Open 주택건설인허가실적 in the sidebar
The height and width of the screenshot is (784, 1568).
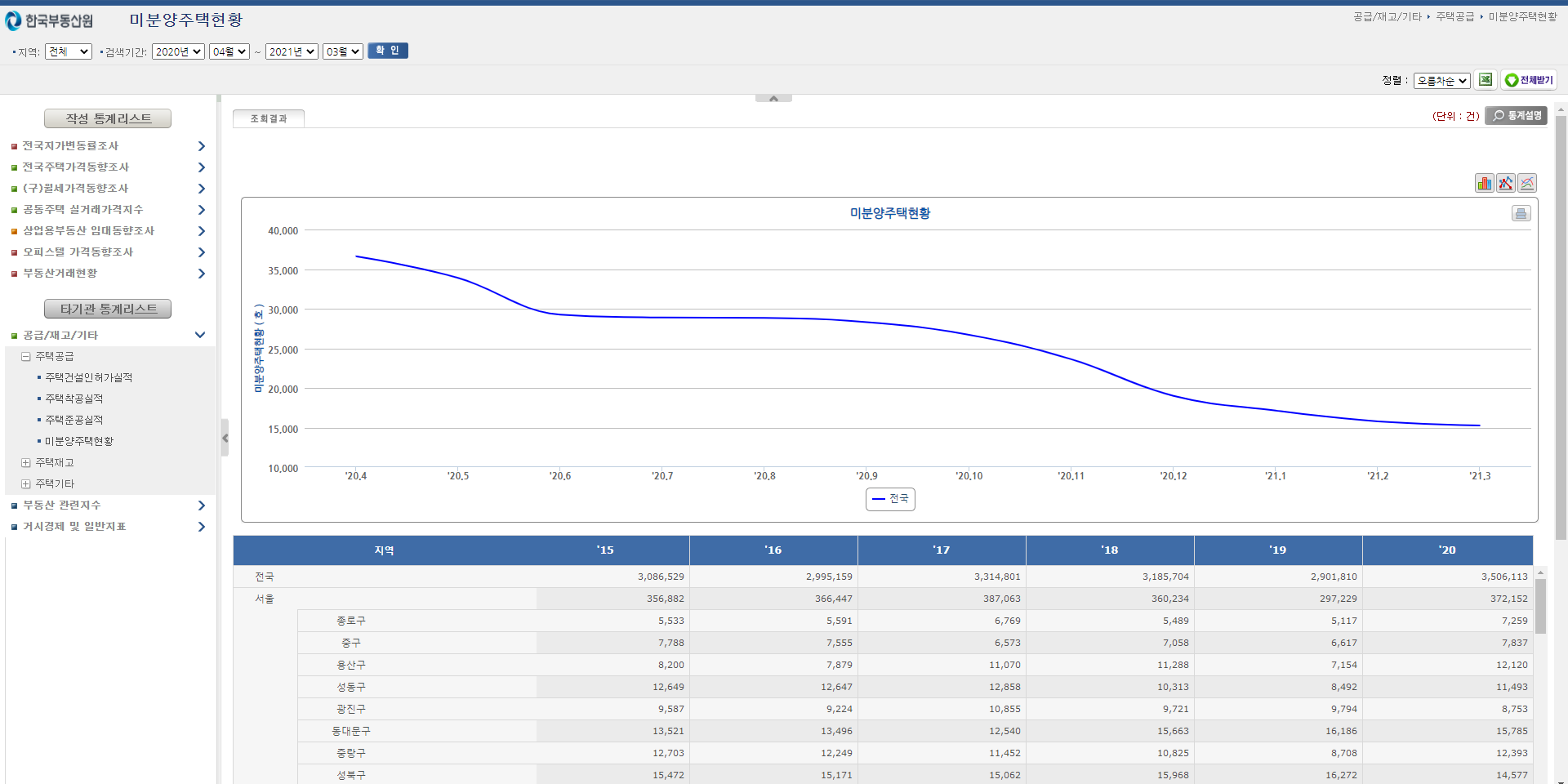(88, 377)
